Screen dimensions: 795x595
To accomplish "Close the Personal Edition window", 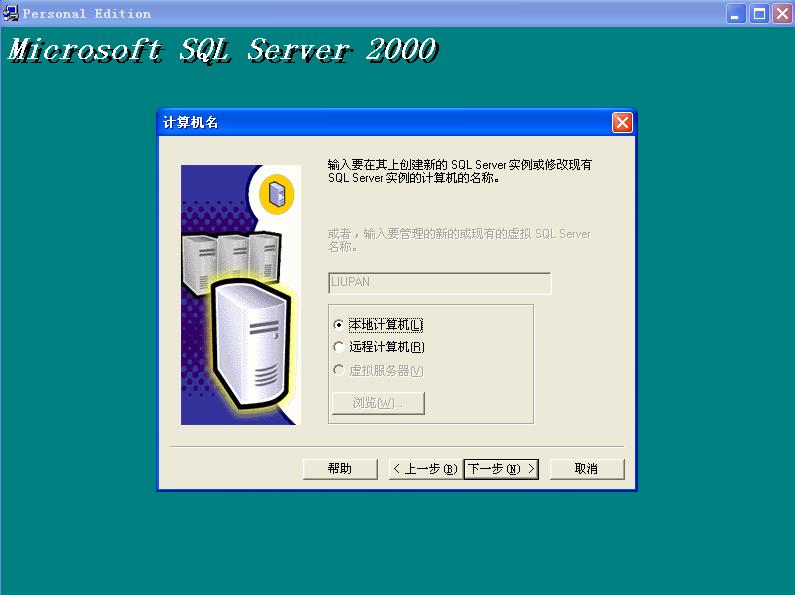I will (782, 14).
